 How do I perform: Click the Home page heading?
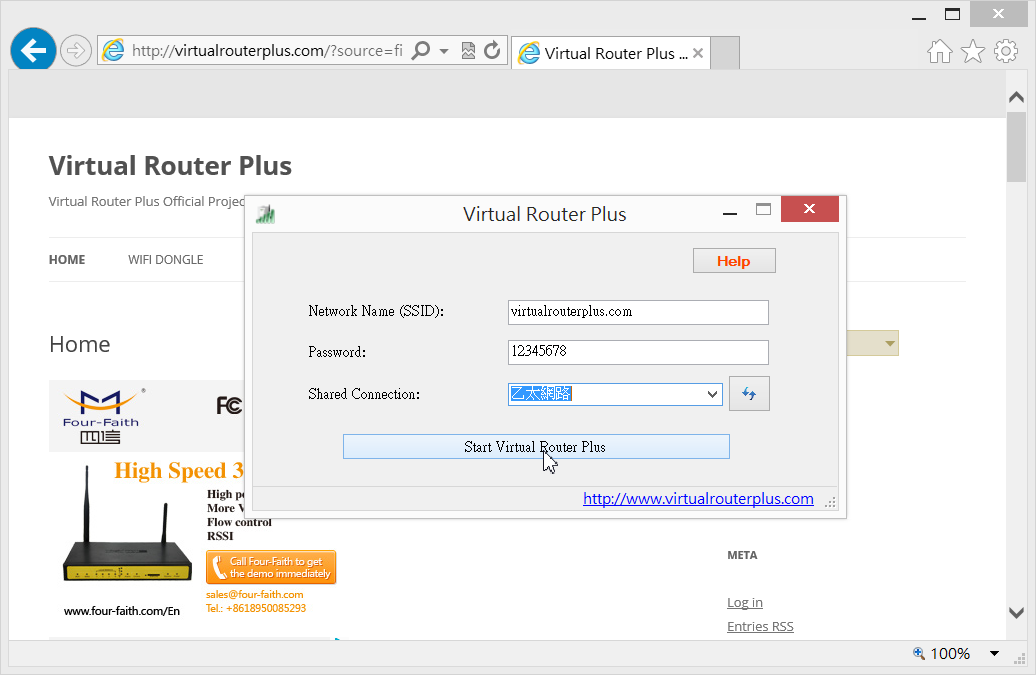[x=80, y=344]
